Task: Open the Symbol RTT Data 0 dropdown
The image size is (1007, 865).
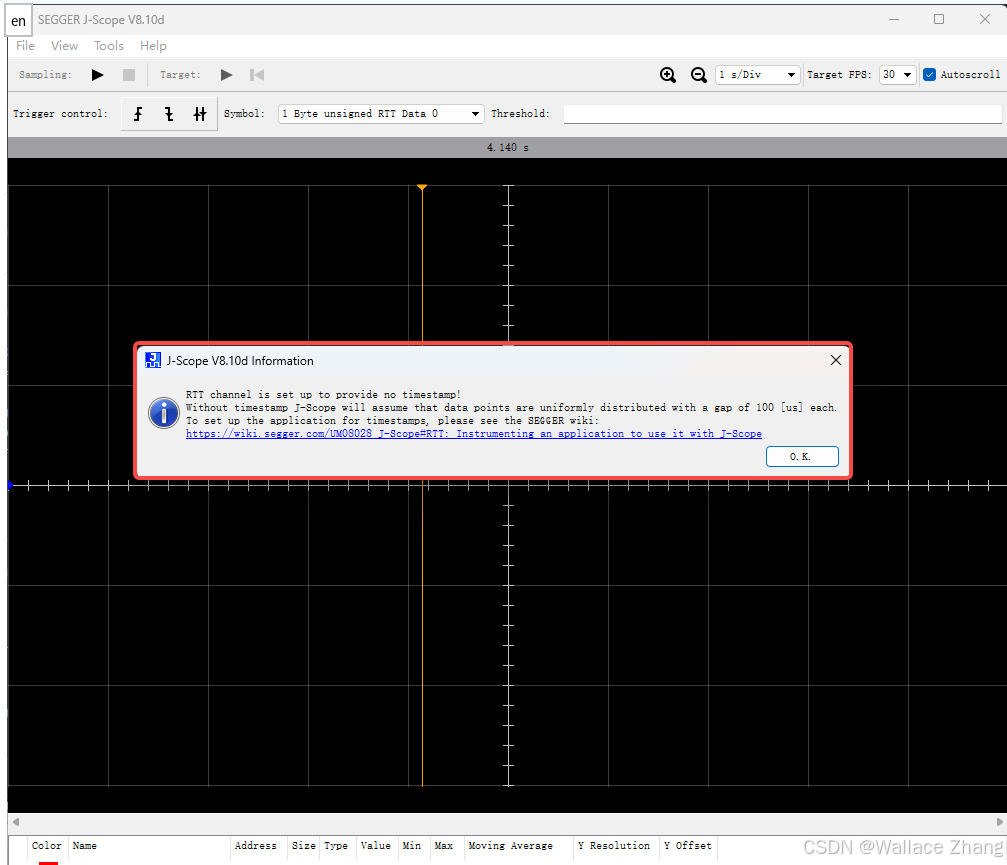Action: coord(381,114)
